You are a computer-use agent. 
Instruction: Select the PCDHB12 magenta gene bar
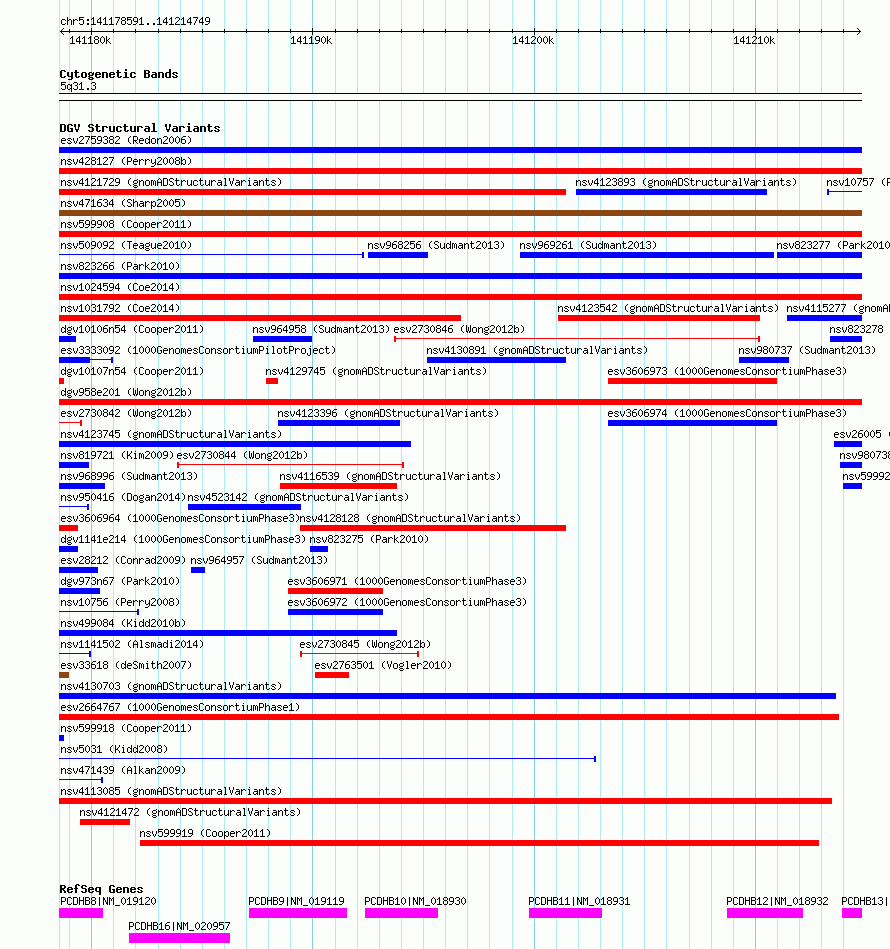pos(765,913)
